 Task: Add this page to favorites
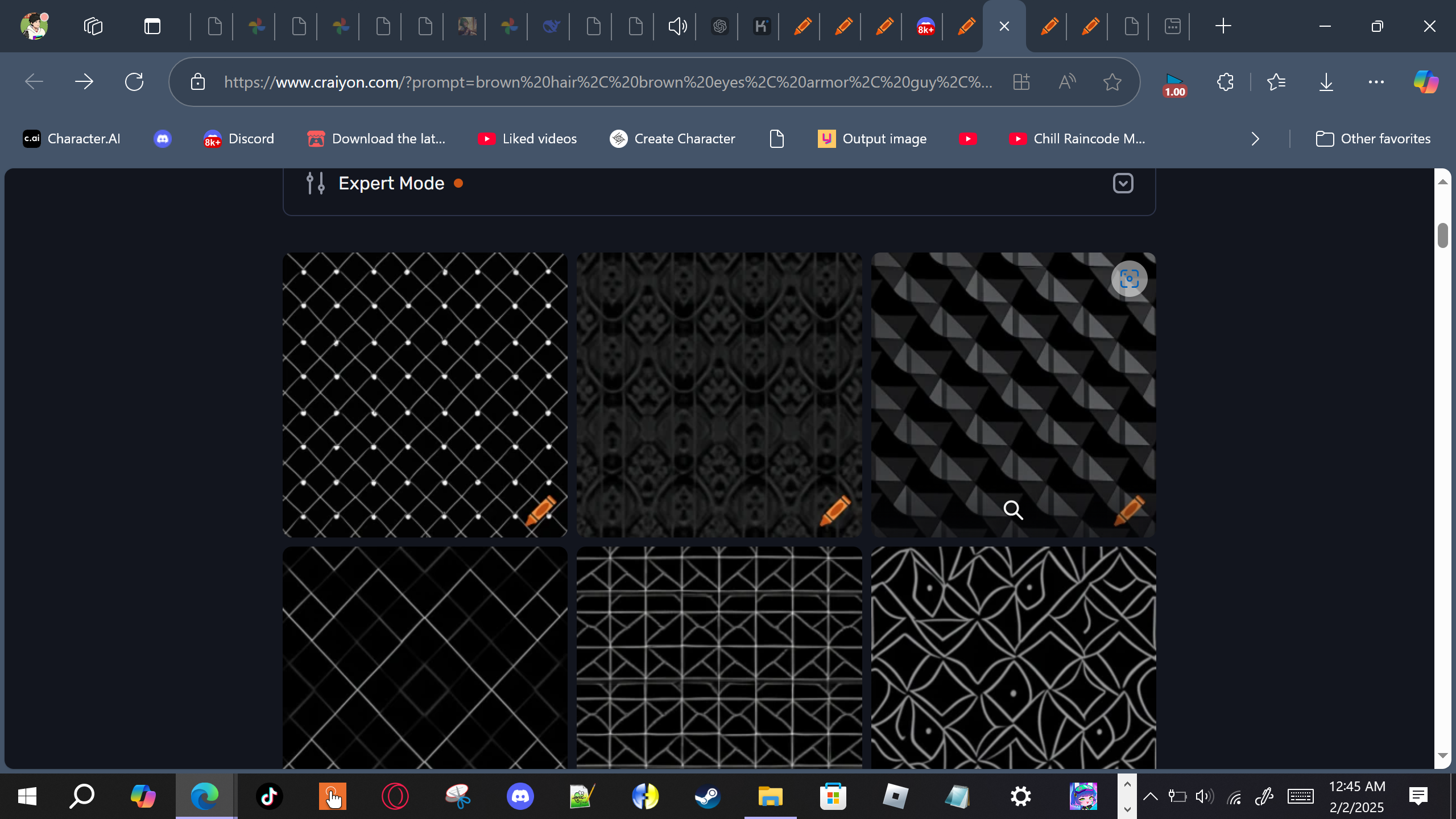1112,82
